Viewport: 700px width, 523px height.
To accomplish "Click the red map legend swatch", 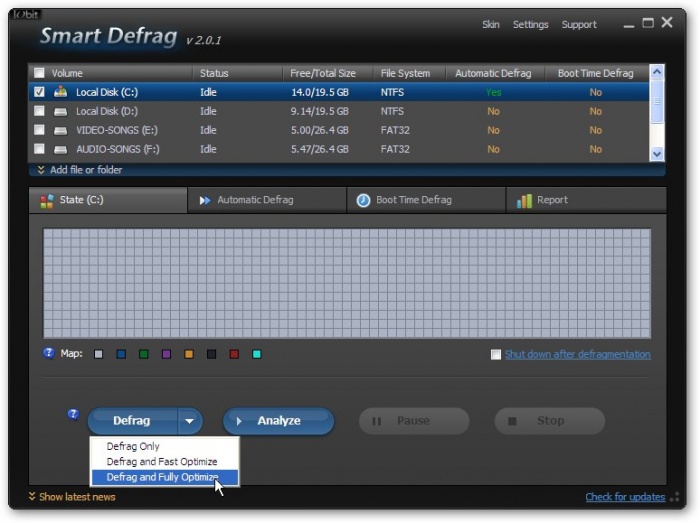I will click(234, 354).
